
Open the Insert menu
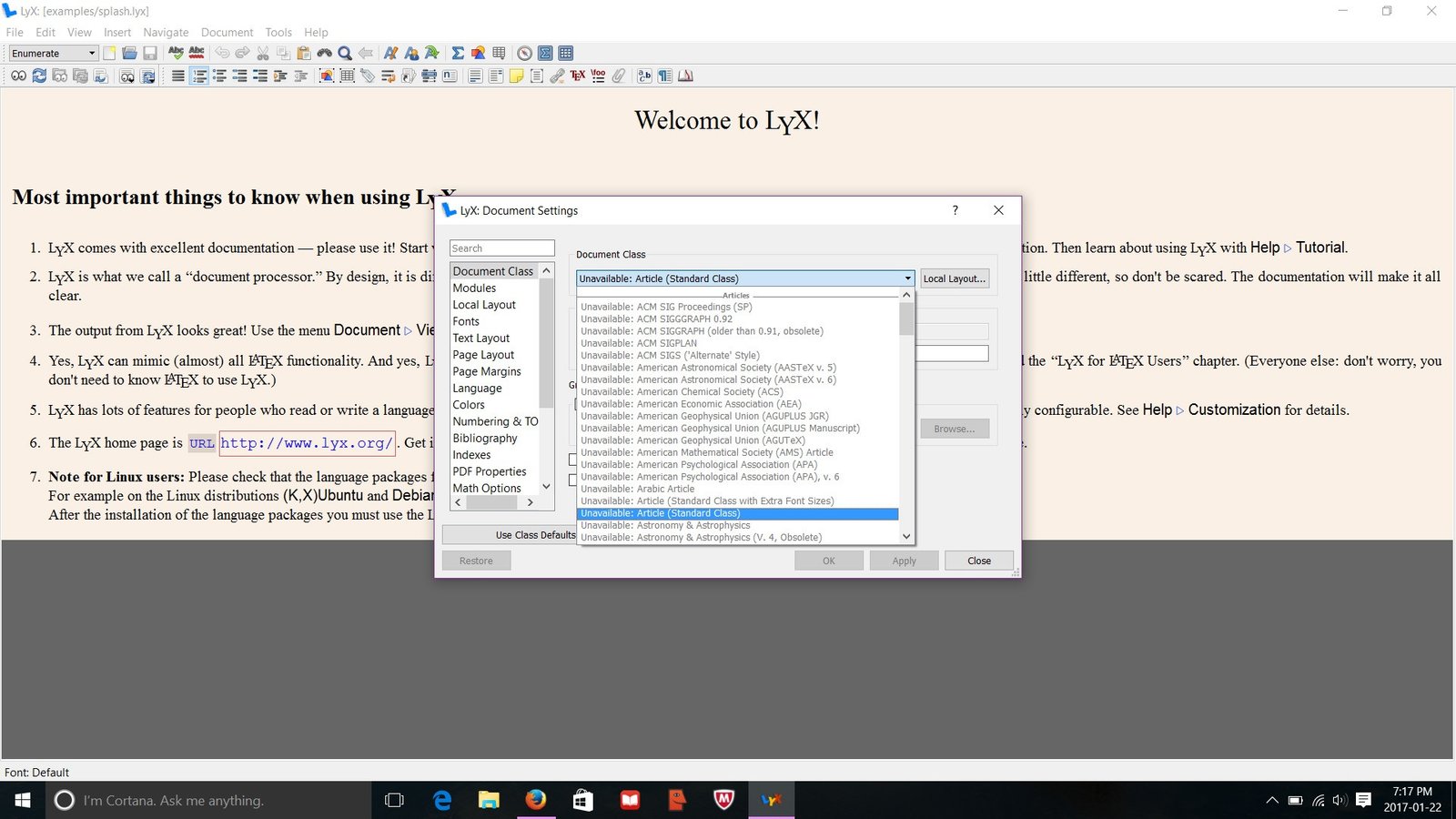(x=117, y=32)
